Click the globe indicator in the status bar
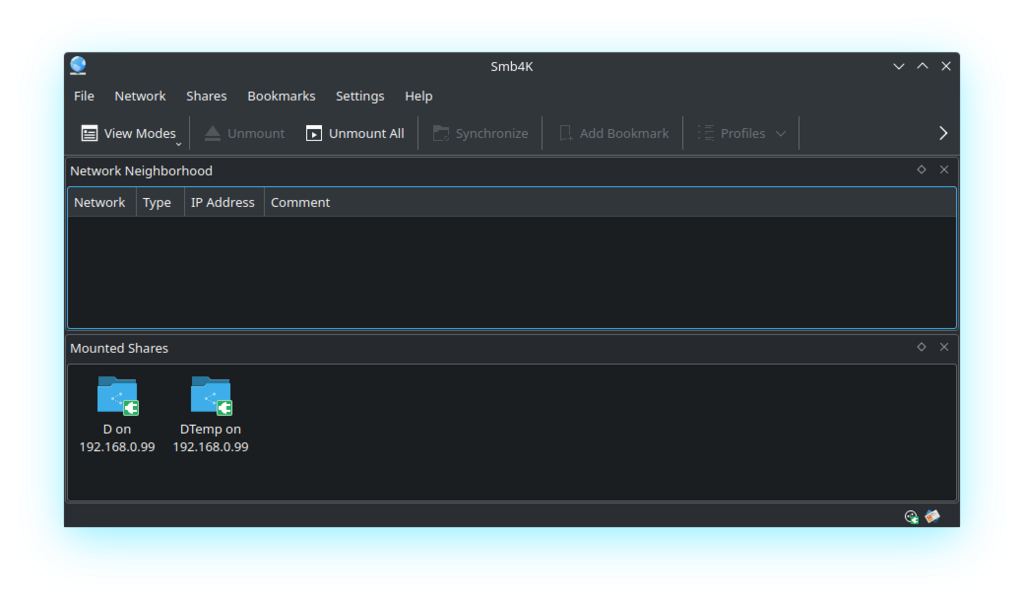 pos(912,517)
